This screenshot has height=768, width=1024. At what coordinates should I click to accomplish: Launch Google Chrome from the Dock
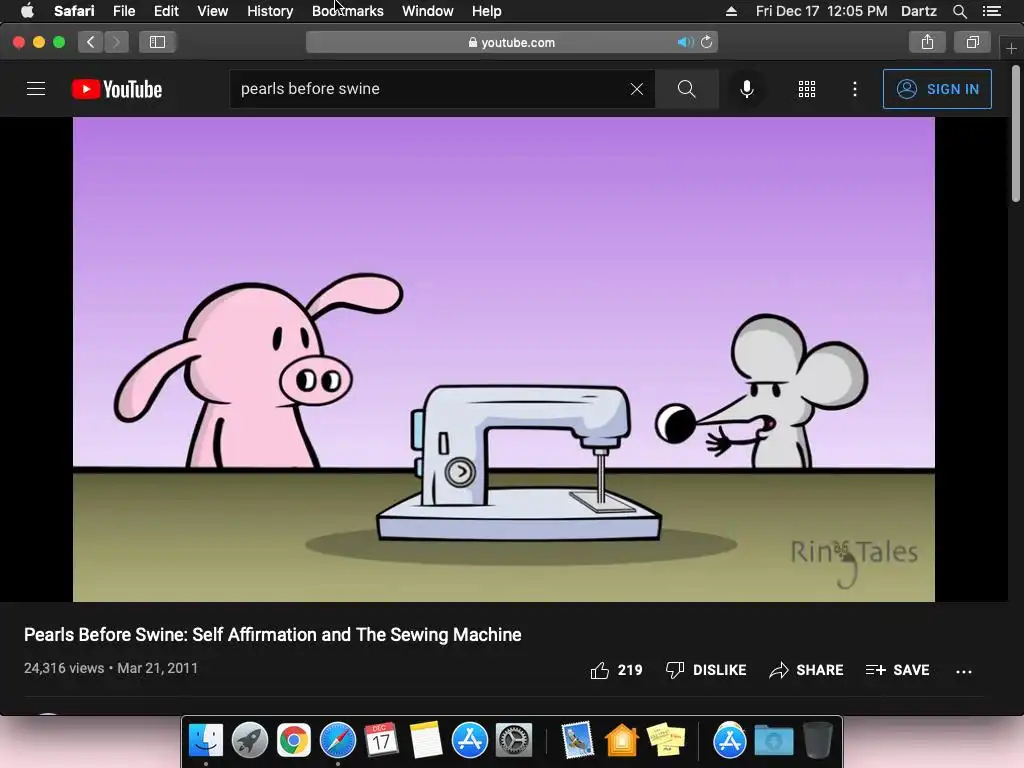pos(293,741)
